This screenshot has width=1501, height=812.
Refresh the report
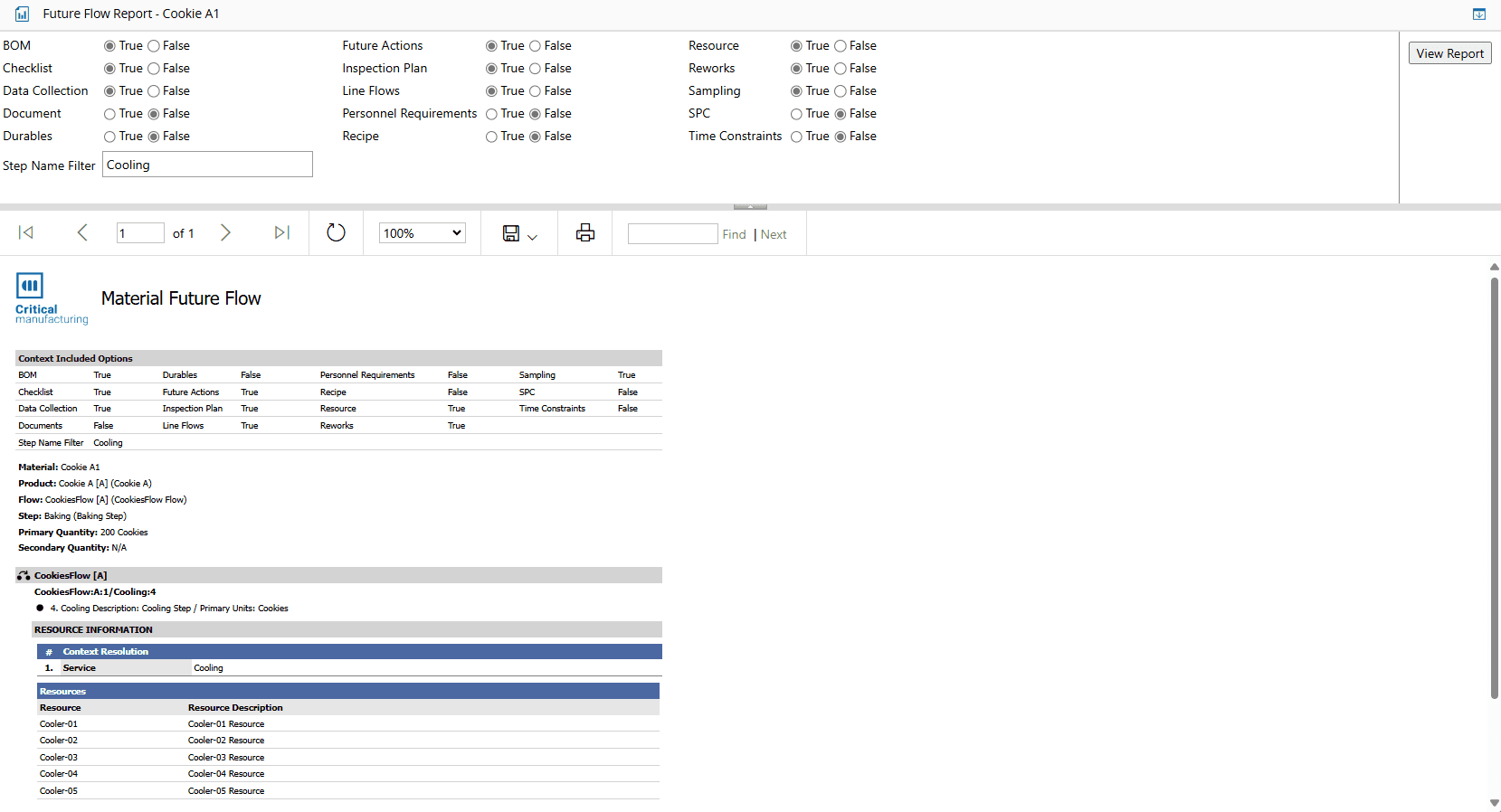tap(336, 233)
